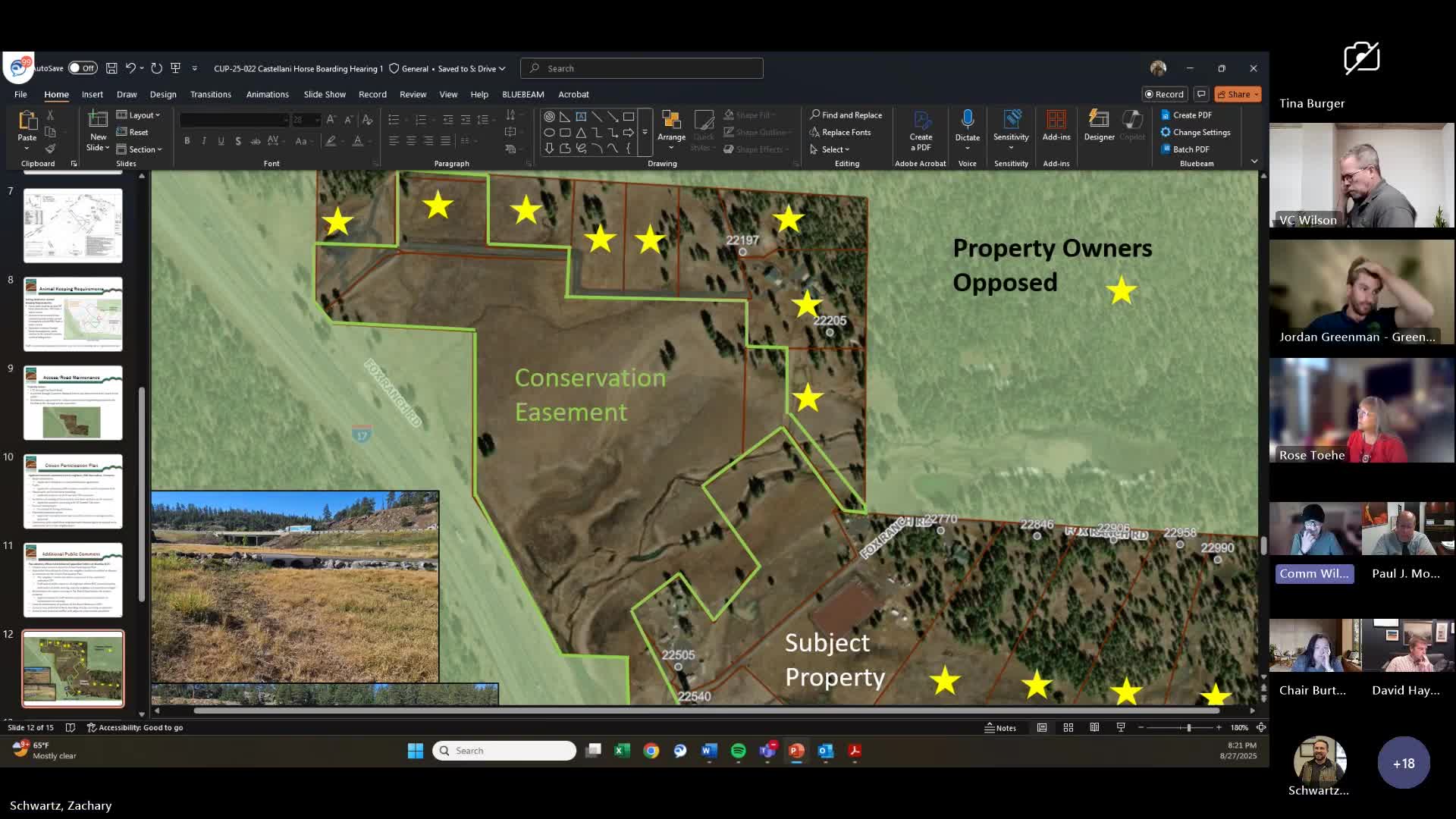The image size is (1456, 819).
Task: Select the rectangle shape in gallery
Action: [629, 117]
